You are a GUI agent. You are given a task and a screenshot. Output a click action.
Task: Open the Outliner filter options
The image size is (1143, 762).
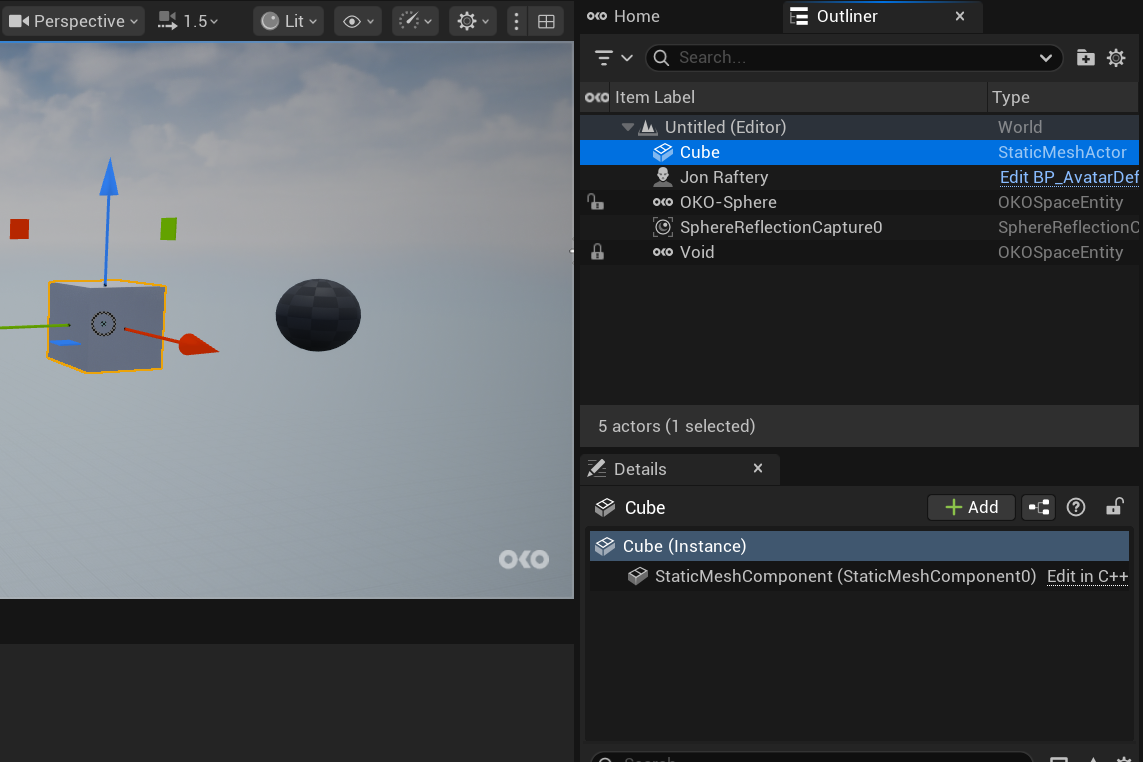614,58
